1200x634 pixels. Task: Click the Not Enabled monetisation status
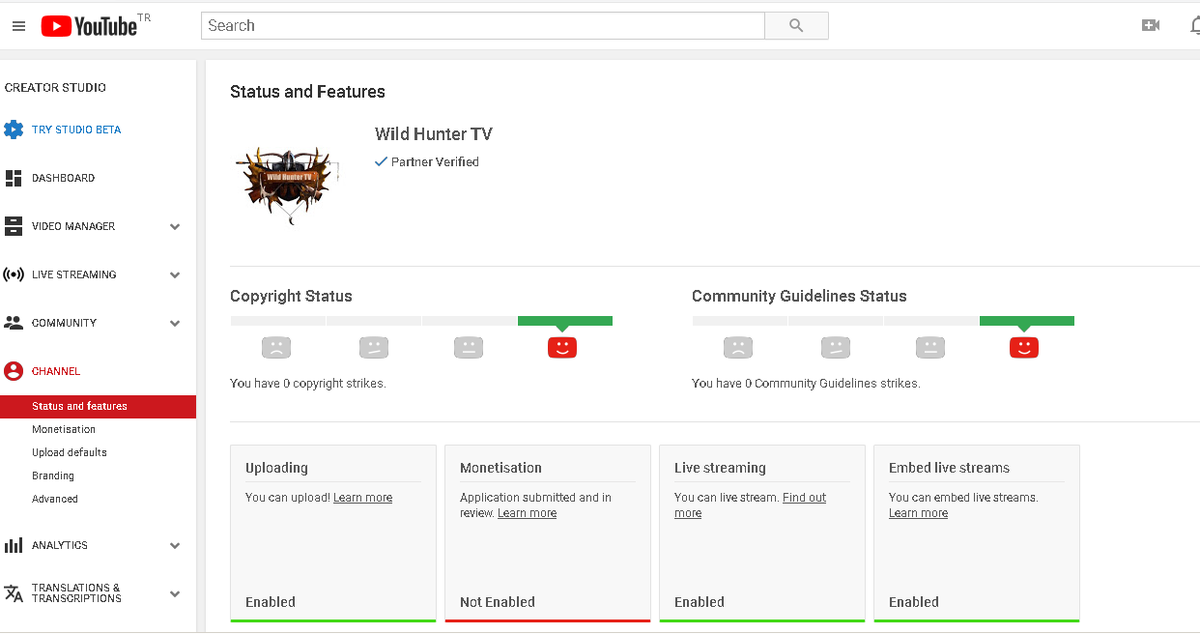[497, 602]
